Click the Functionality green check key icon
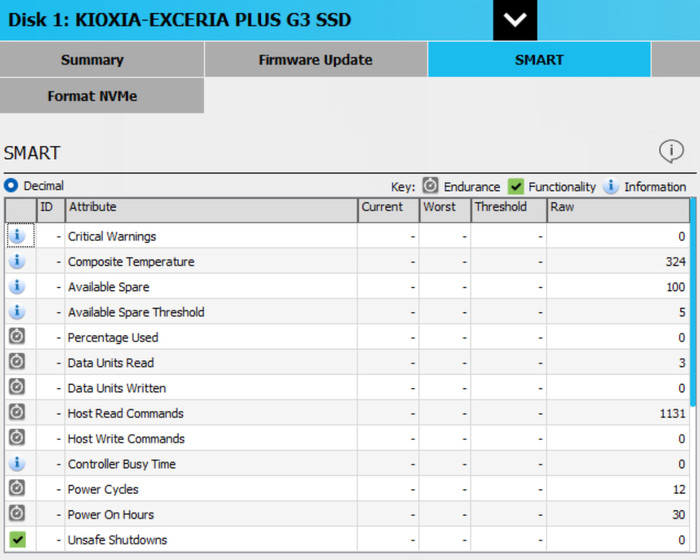Image resolution: width=700 pixels, height=560 pixels. [x=516, y=186]
